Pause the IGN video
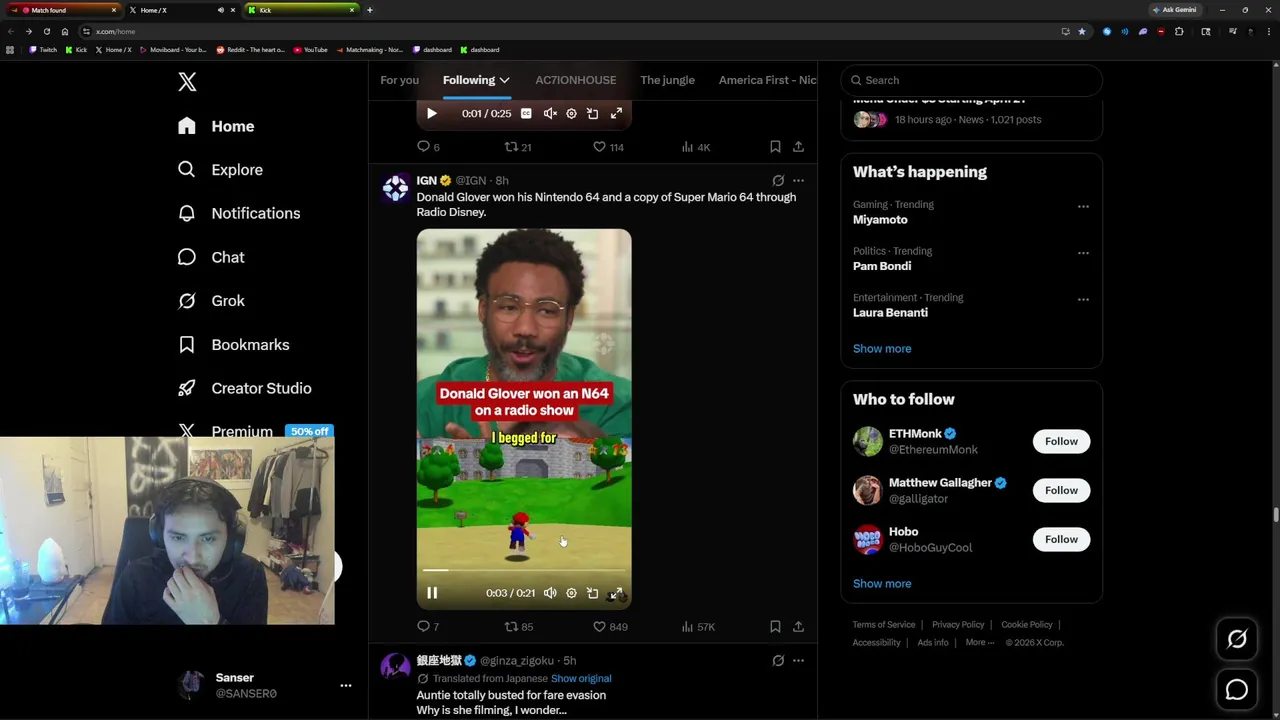 (432, 593)
